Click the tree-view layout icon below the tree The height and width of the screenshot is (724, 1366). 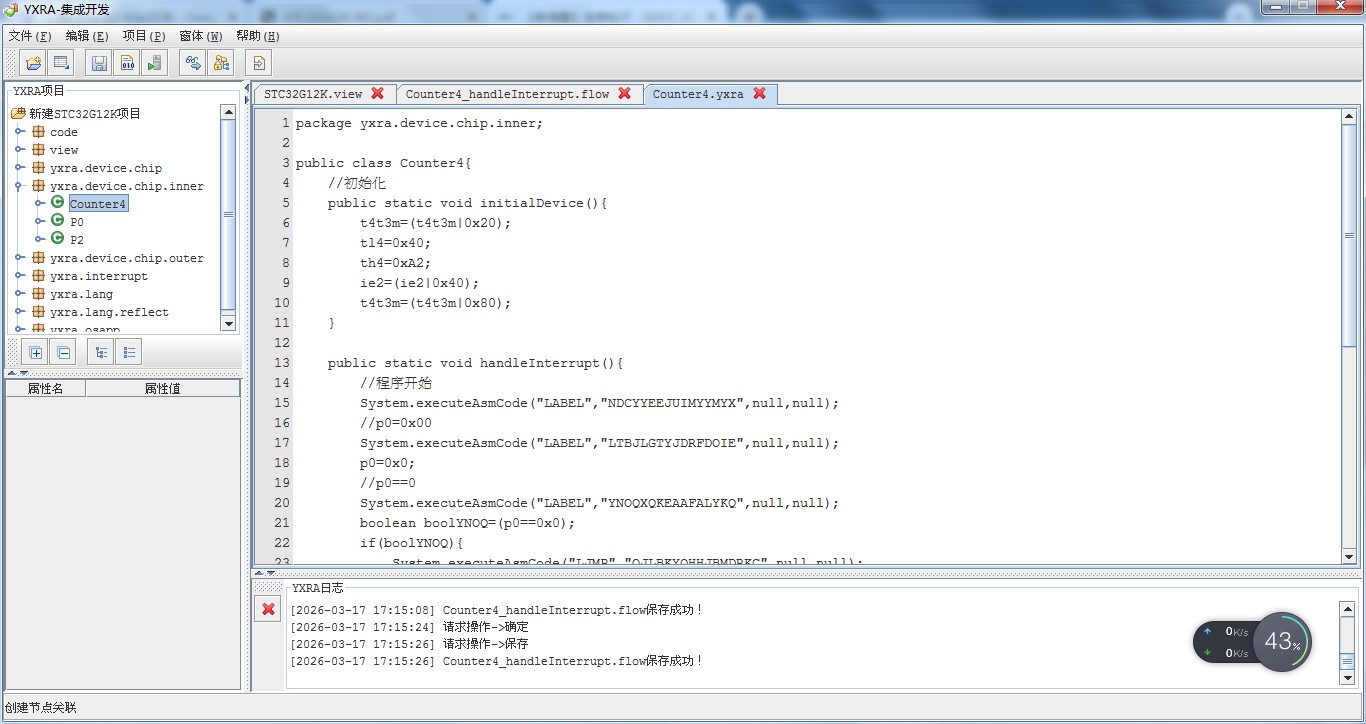101,352
